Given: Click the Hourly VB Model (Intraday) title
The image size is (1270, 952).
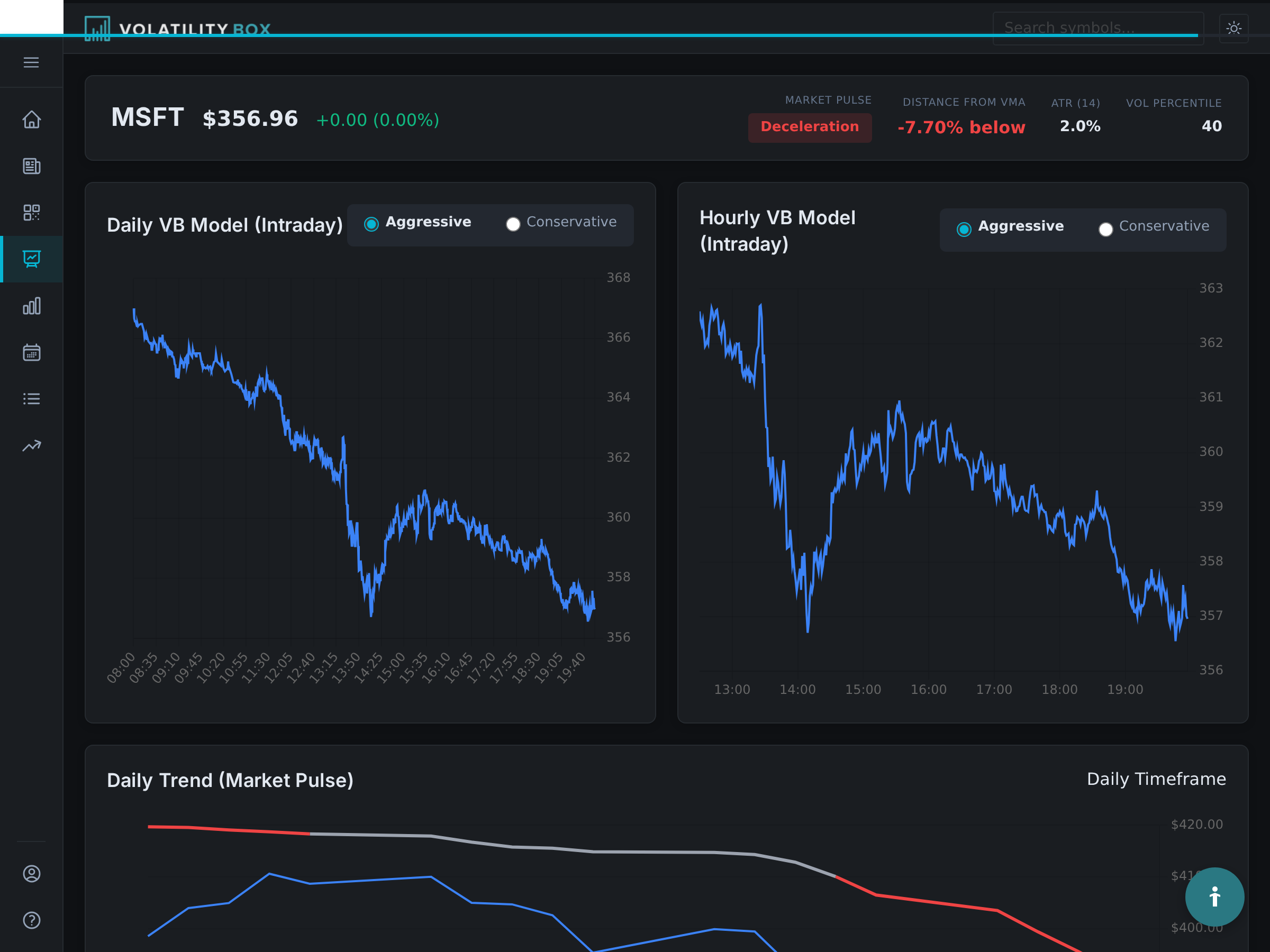Looking at the screenshot, I should click(777, 231).
